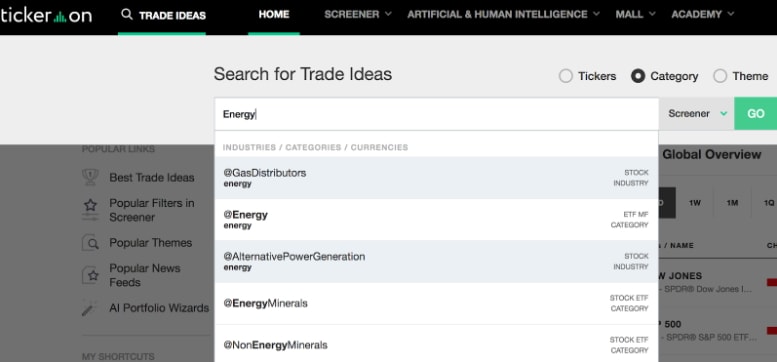Image resolution: width=777 pixels, height=362 pixels.
Task: Click the Popular News Feeds icon
Action: point(90,275)
